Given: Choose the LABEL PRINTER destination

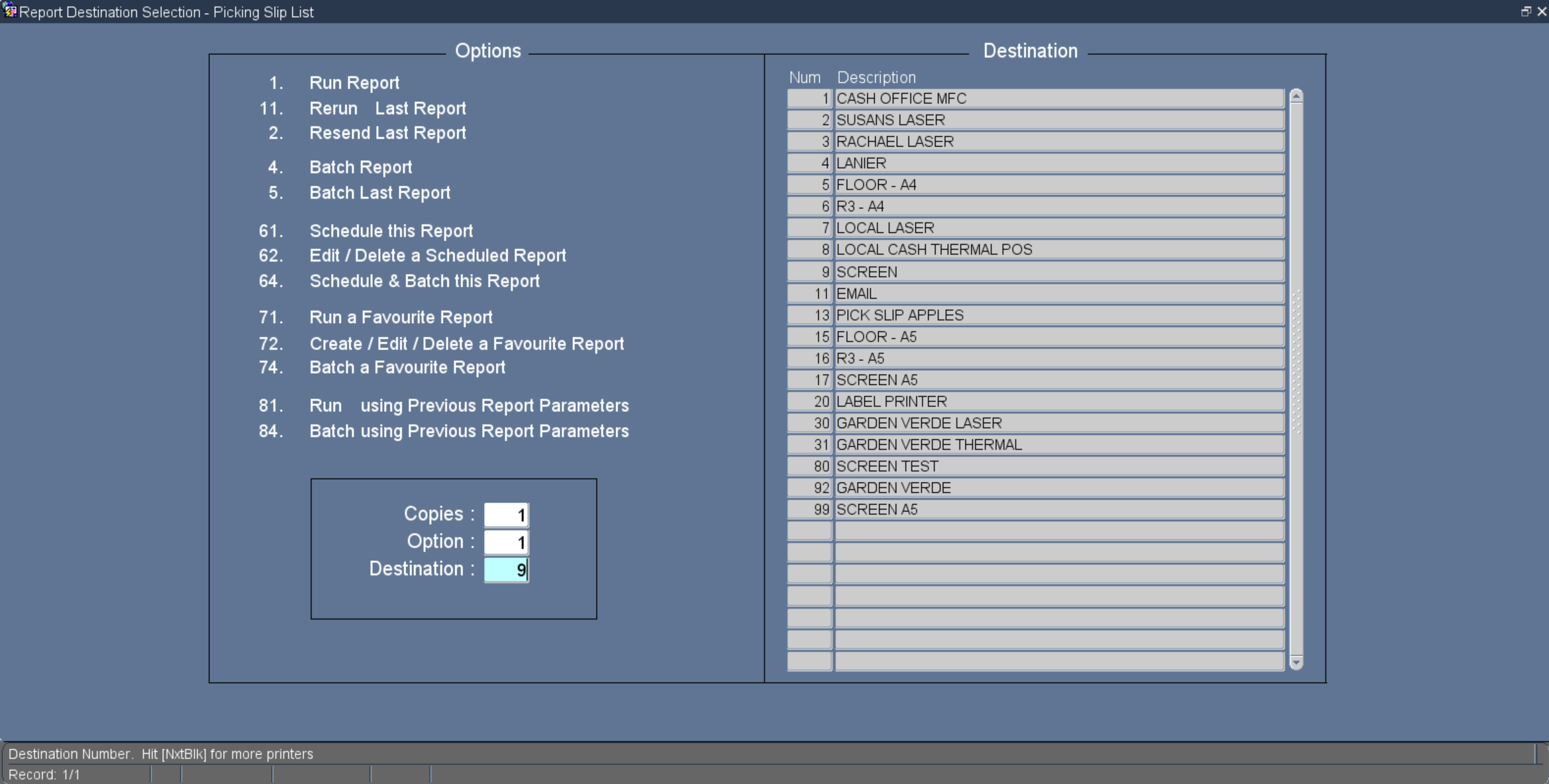Looking at the screenshot, I should pos(1059,401).
